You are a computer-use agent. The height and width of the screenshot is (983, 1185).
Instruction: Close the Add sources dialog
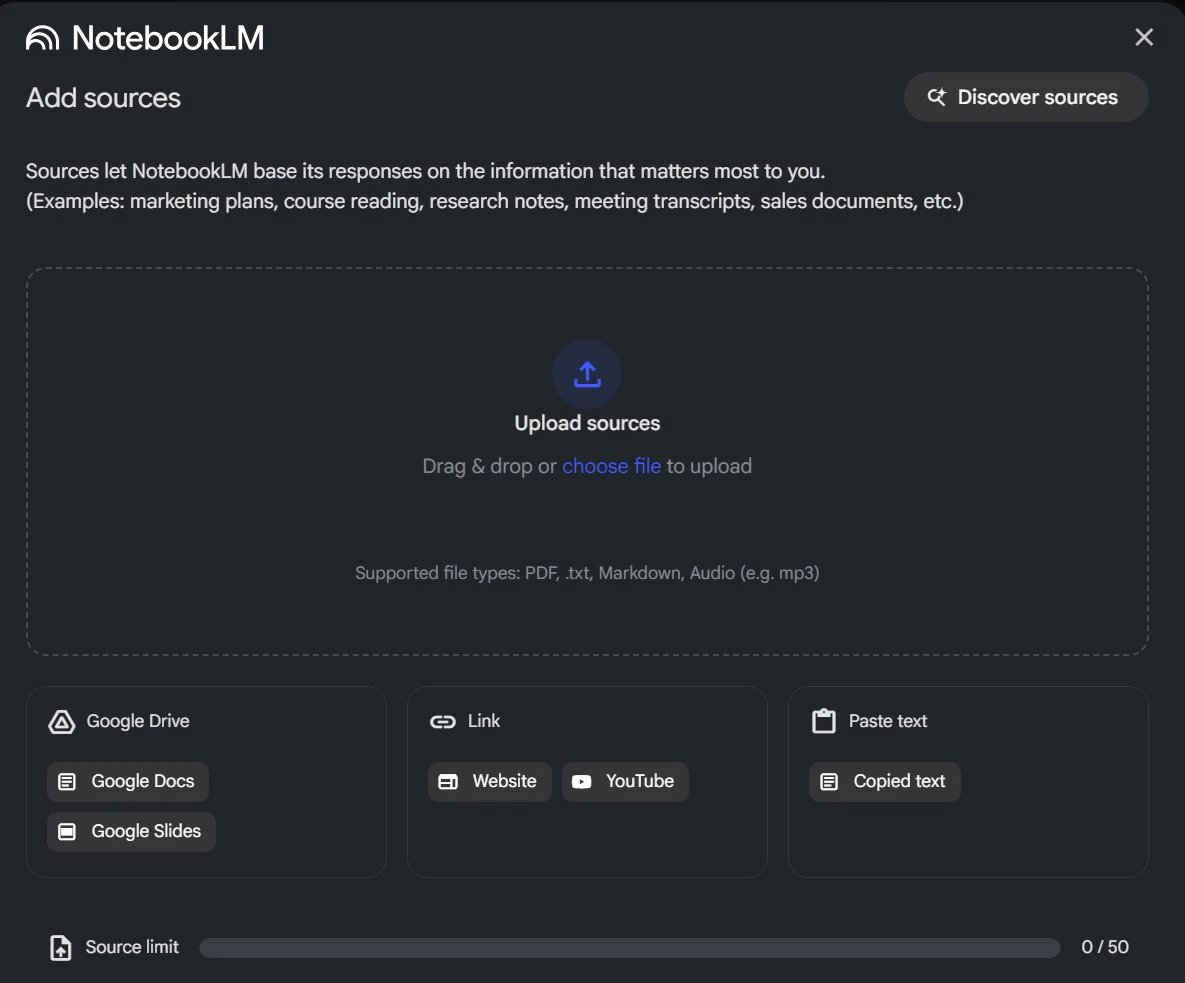1143,37
